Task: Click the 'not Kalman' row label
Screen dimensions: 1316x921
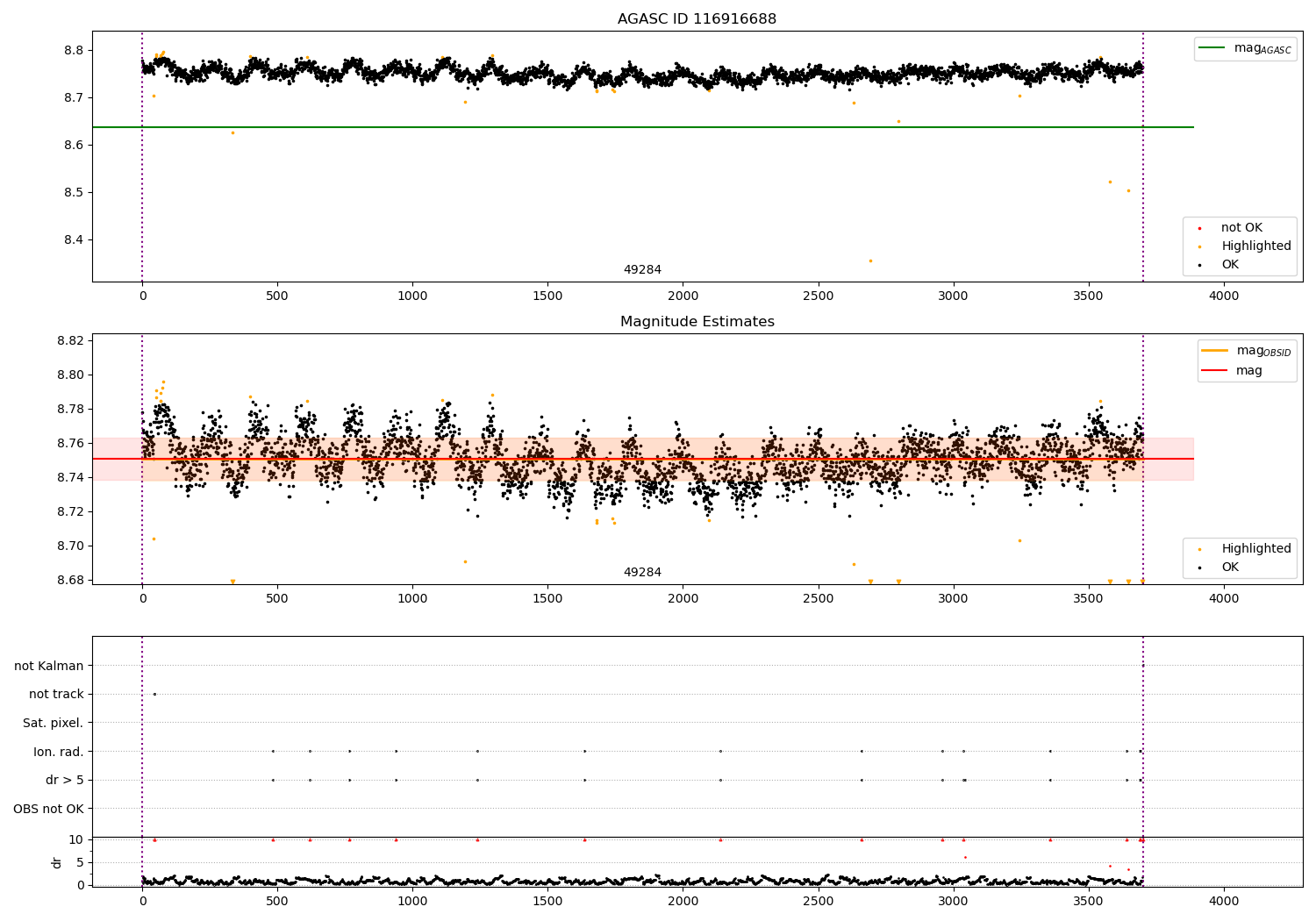Action: coord(49,666)
